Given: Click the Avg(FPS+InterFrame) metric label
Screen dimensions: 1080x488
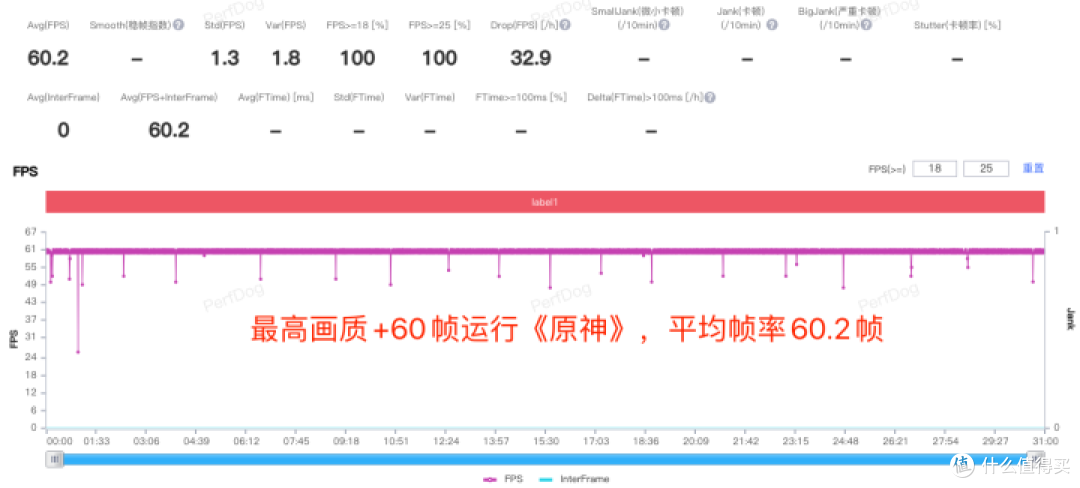Looking at the screenshot, I should tap(169, 98).
